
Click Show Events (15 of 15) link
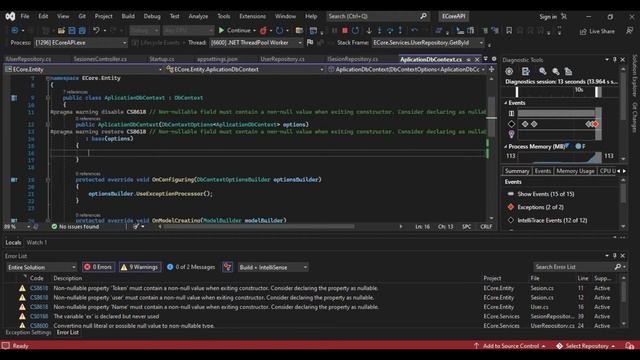click(x=546, y=194)
